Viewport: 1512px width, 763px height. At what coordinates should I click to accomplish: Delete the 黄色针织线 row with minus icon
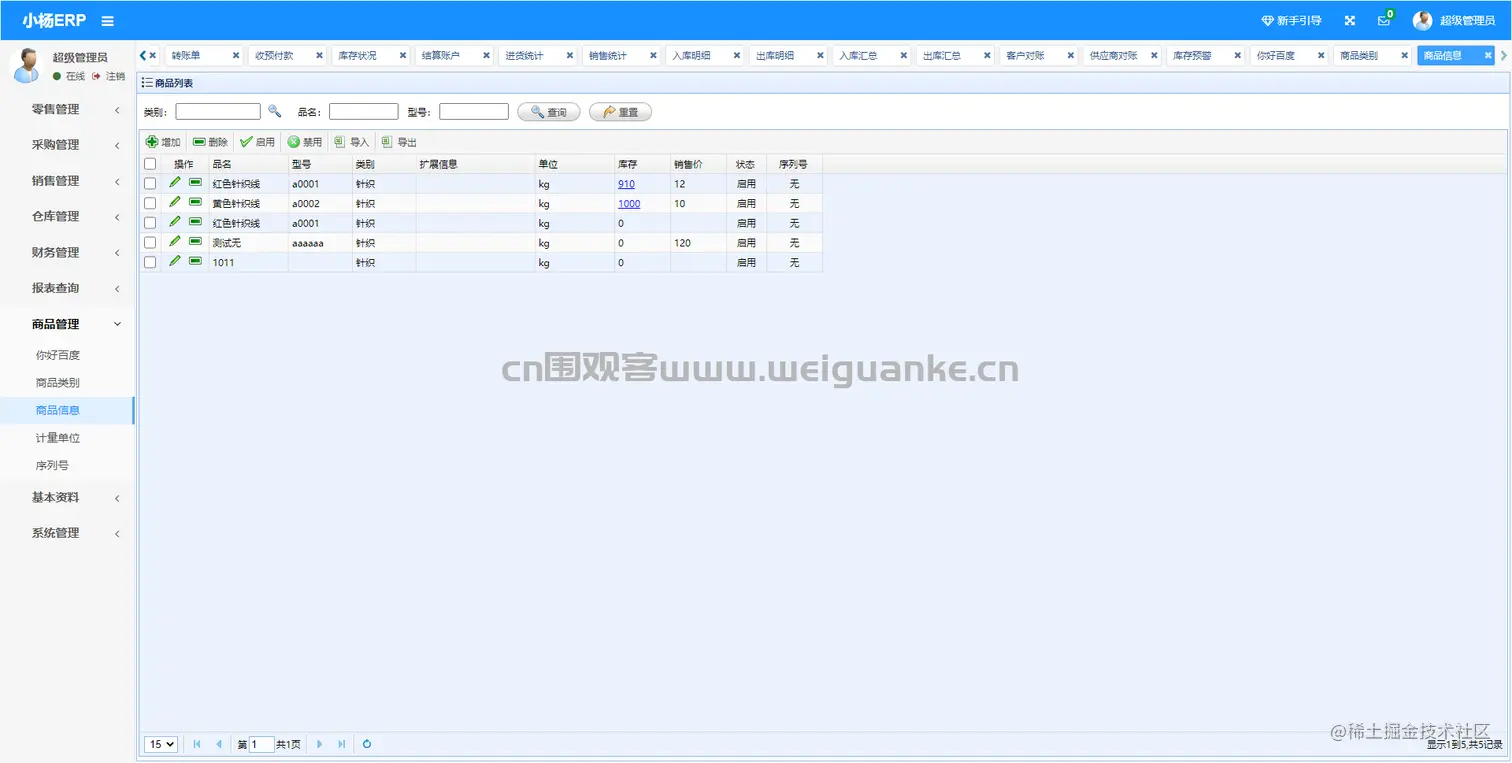(x=195, y=202)
